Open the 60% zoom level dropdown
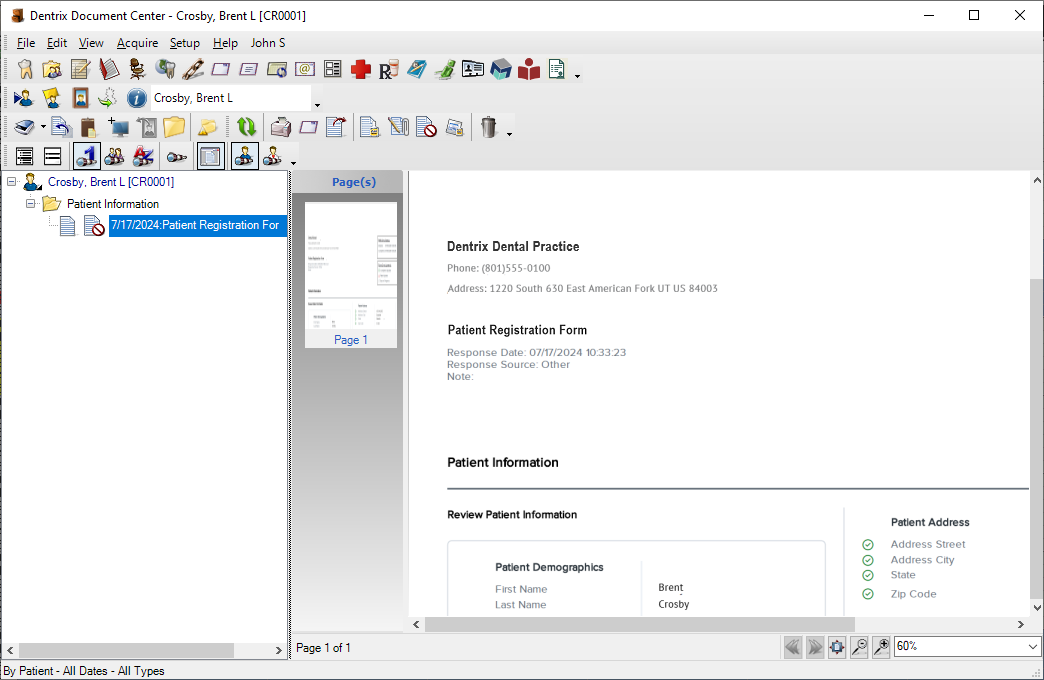This screenshot has height=680, width=1044. pyautogui.click(x=1033, y=647)
